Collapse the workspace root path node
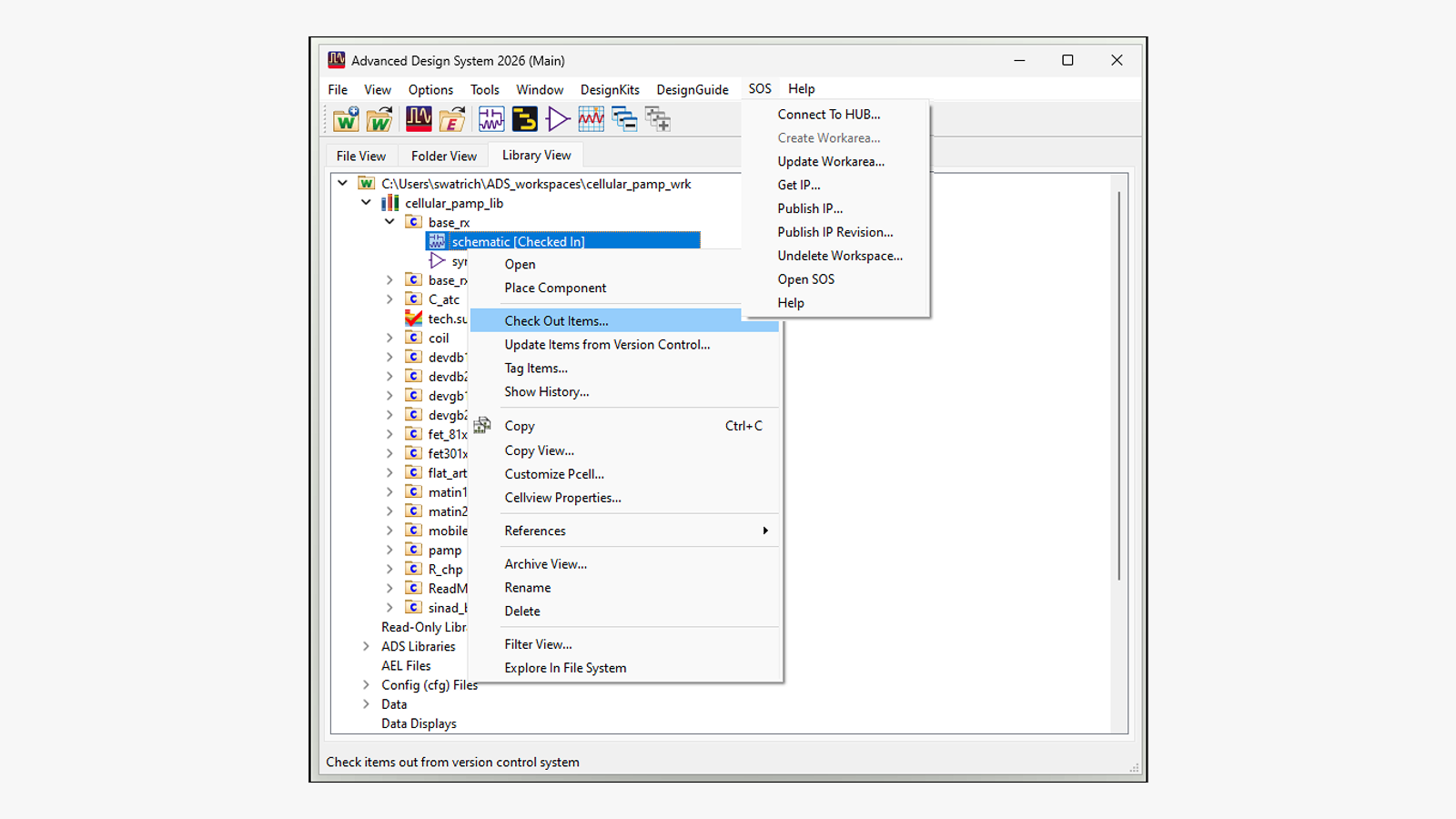 (x=342, y=183)
